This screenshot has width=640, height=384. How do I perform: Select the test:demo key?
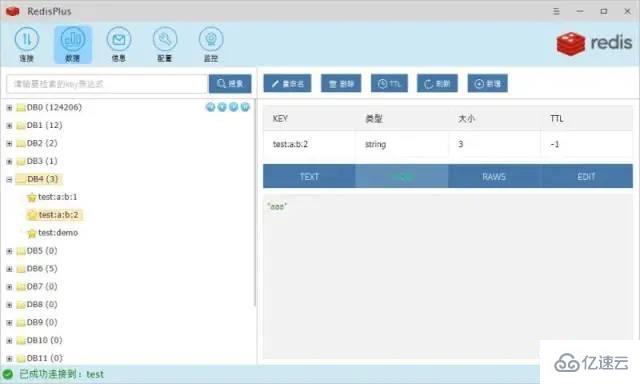pos(58,233)
